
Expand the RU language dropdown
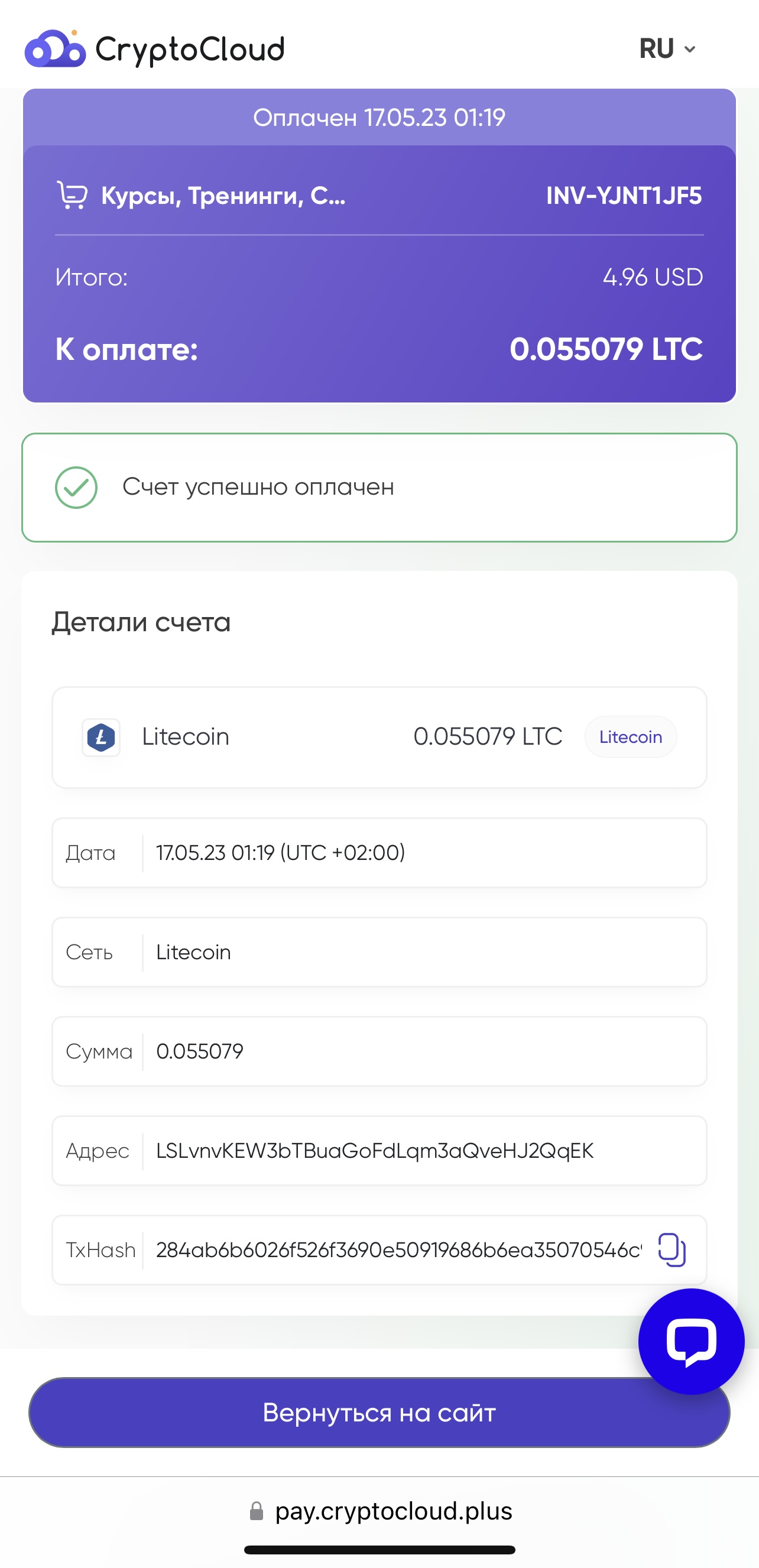pos(668,48)
